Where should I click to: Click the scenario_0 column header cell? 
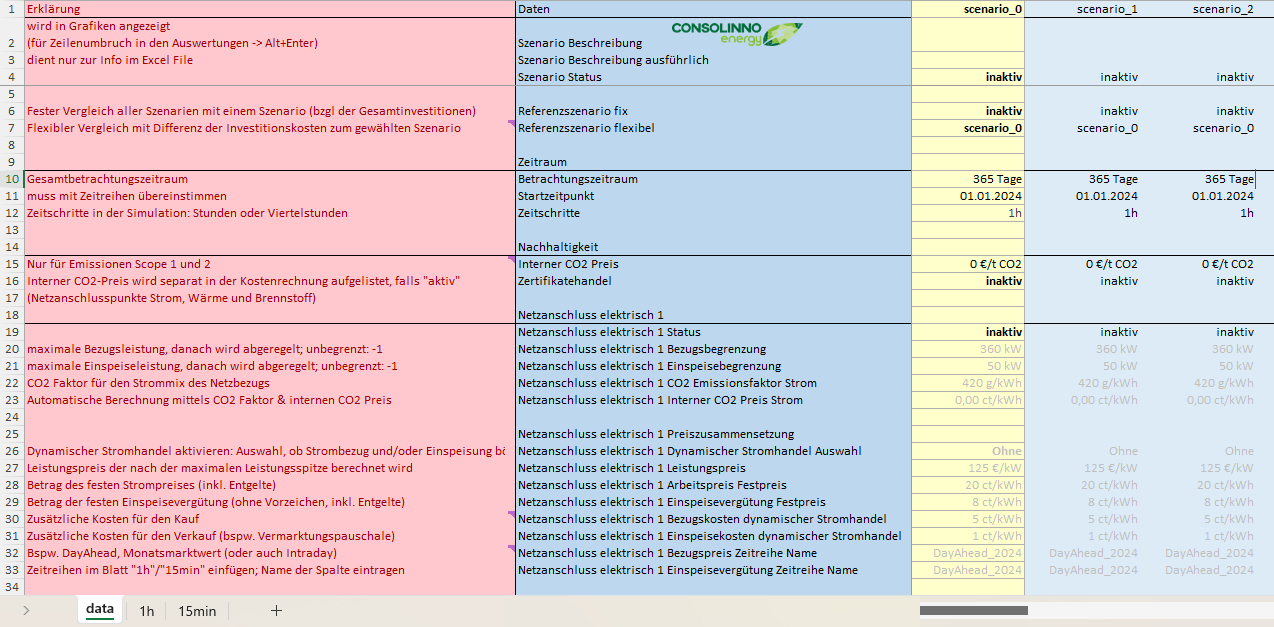click(968, 9)
